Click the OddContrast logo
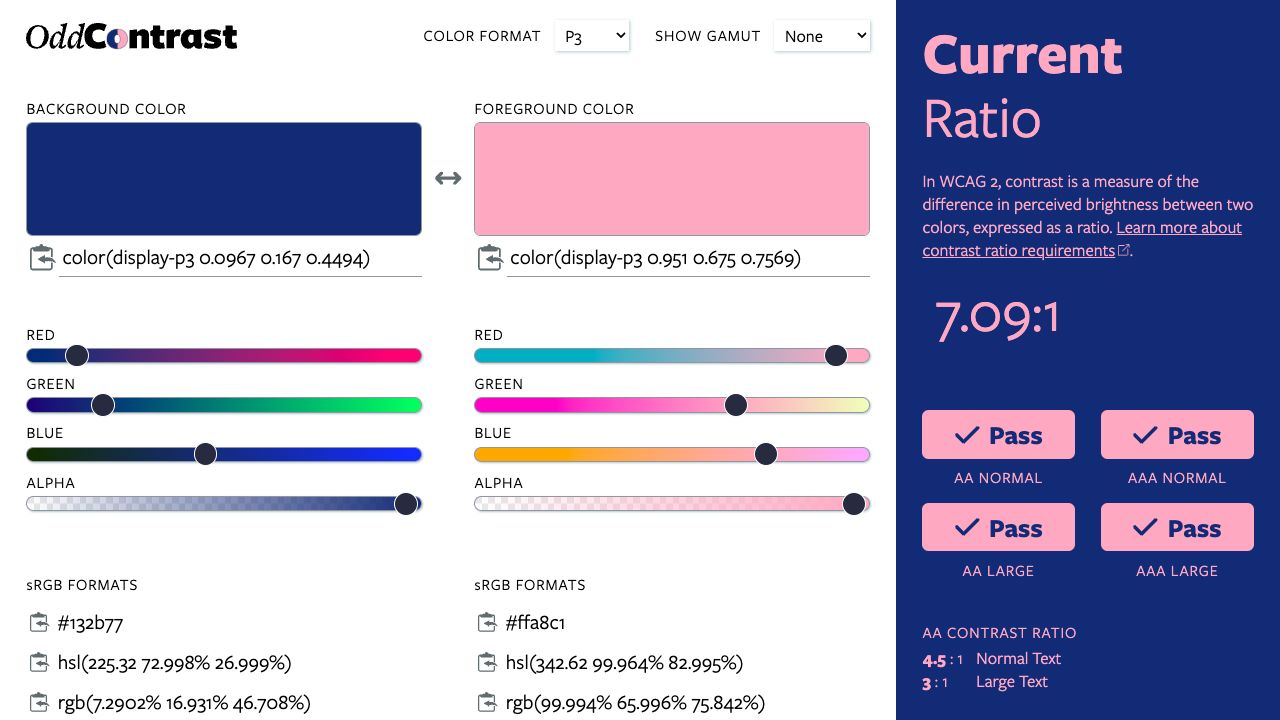 tap(131, 37)
